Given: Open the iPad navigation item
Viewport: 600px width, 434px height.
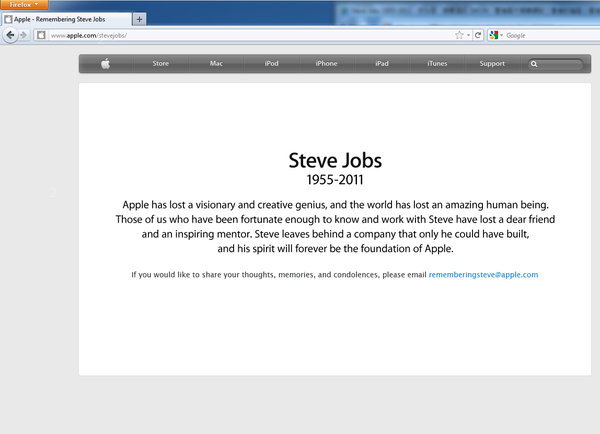Looking at the screenshot, I should tap(382, 64).
